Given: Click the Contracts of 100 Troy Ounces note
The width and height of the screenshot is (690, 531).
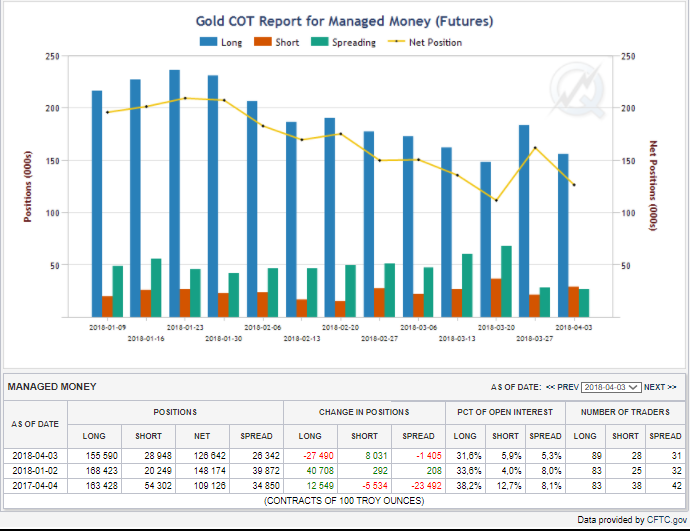Looking at the screenshot, I should click(x=344, y=501).
